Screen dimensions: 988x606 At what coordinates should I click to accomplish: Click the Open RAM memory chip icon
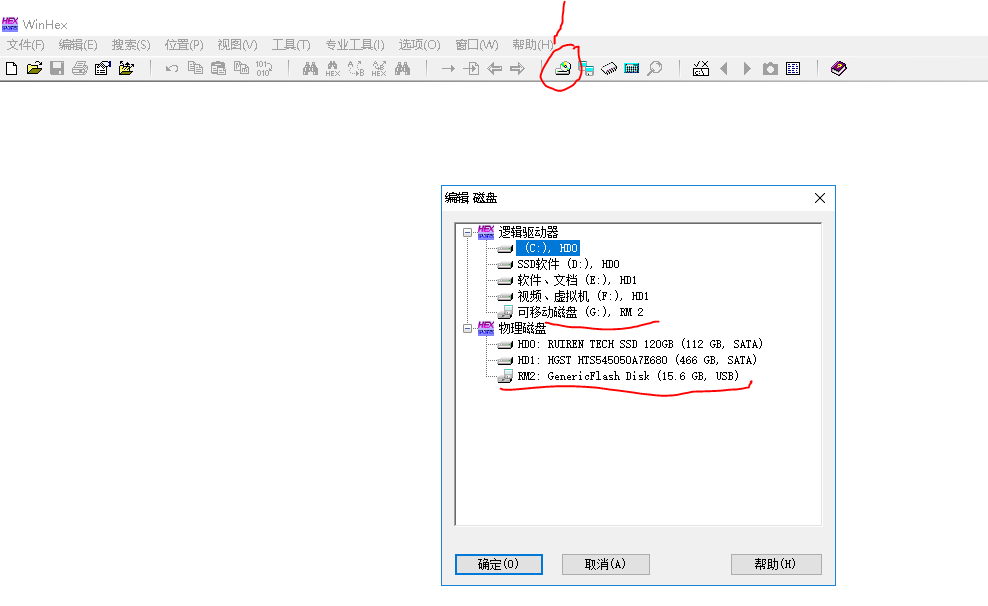(x=609, y=68)
